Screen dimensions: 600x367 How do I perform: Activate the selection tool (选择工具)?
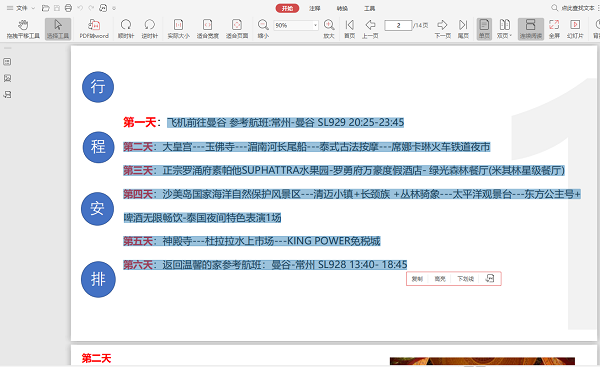[58, 29]
